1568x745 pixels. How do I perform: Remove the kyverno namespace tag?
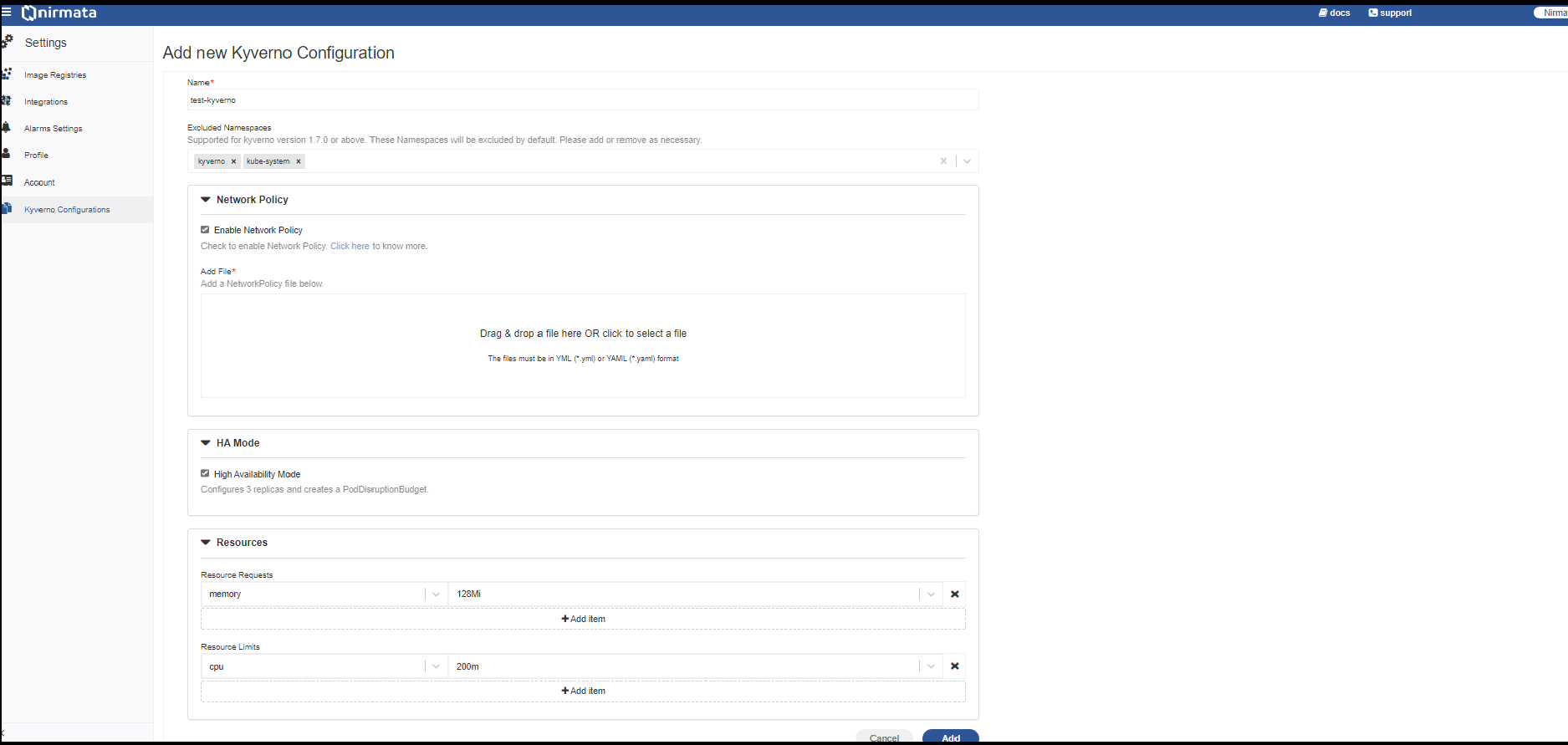click(233, 161)
